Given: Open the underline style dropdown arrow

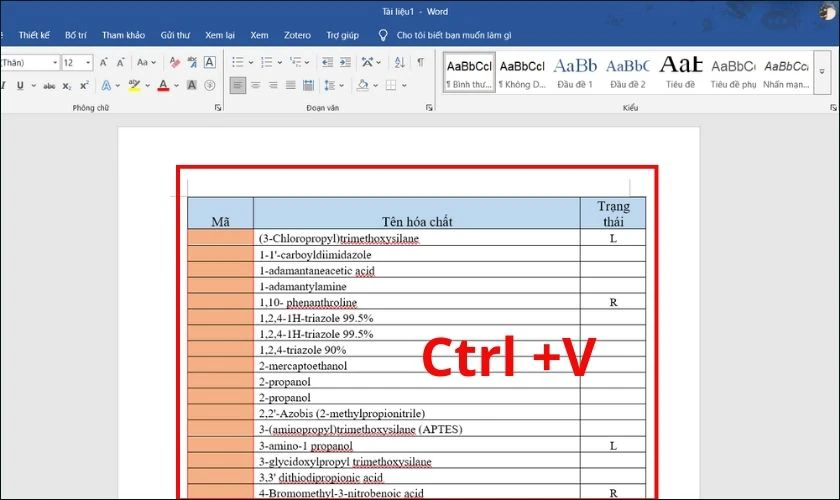Looking at the screenshot, I should pos(34,86).
